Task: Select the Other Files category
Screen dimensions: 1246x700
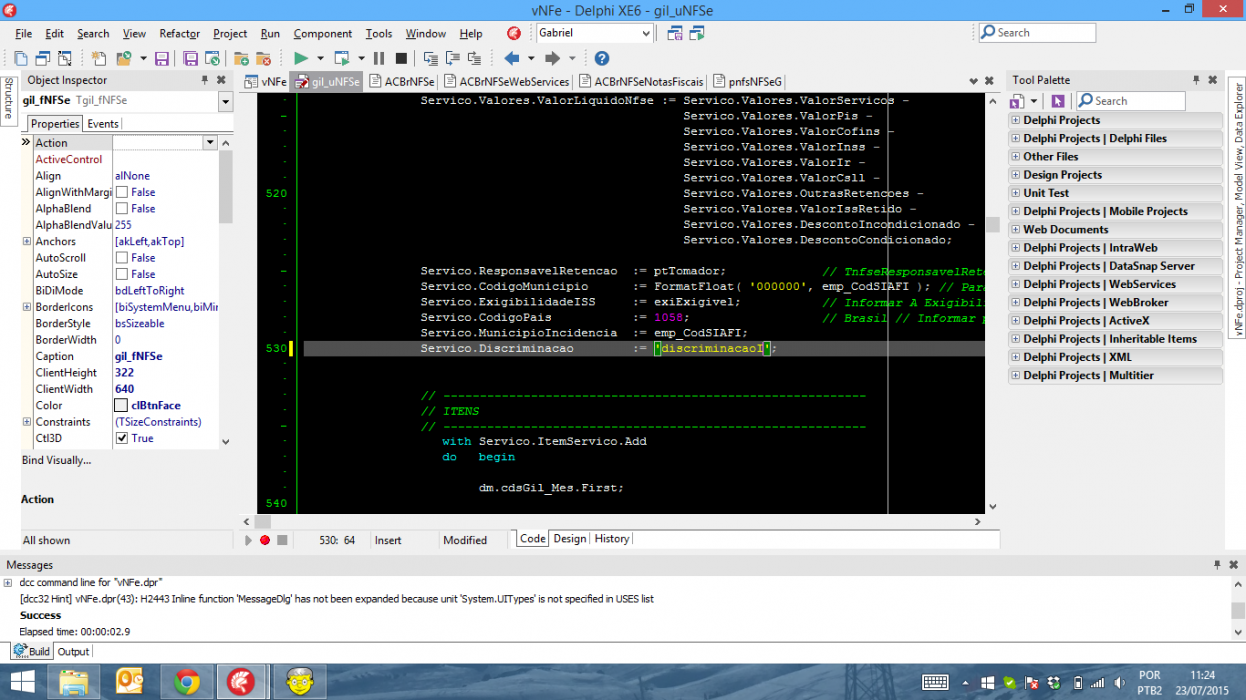Action: pyautogui.click(x=1116, y=157)
